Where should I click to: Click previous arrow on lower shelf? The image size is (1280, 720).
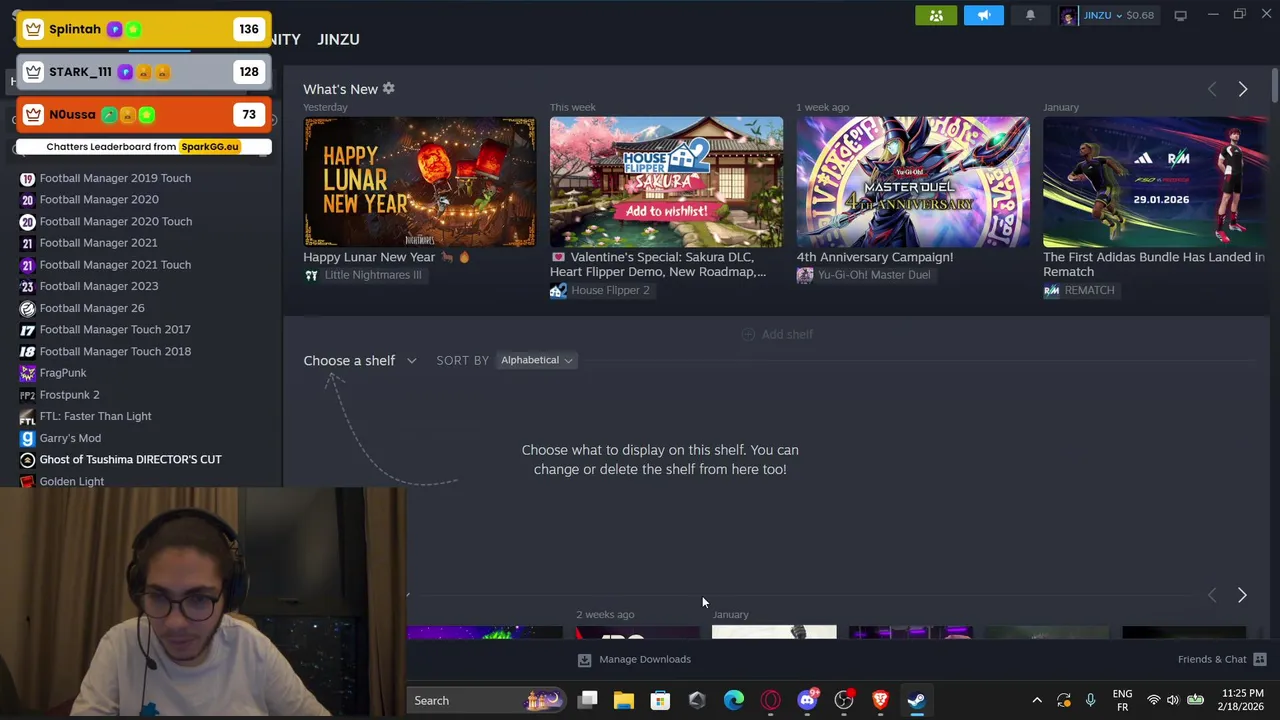(x=1212, y=595)
